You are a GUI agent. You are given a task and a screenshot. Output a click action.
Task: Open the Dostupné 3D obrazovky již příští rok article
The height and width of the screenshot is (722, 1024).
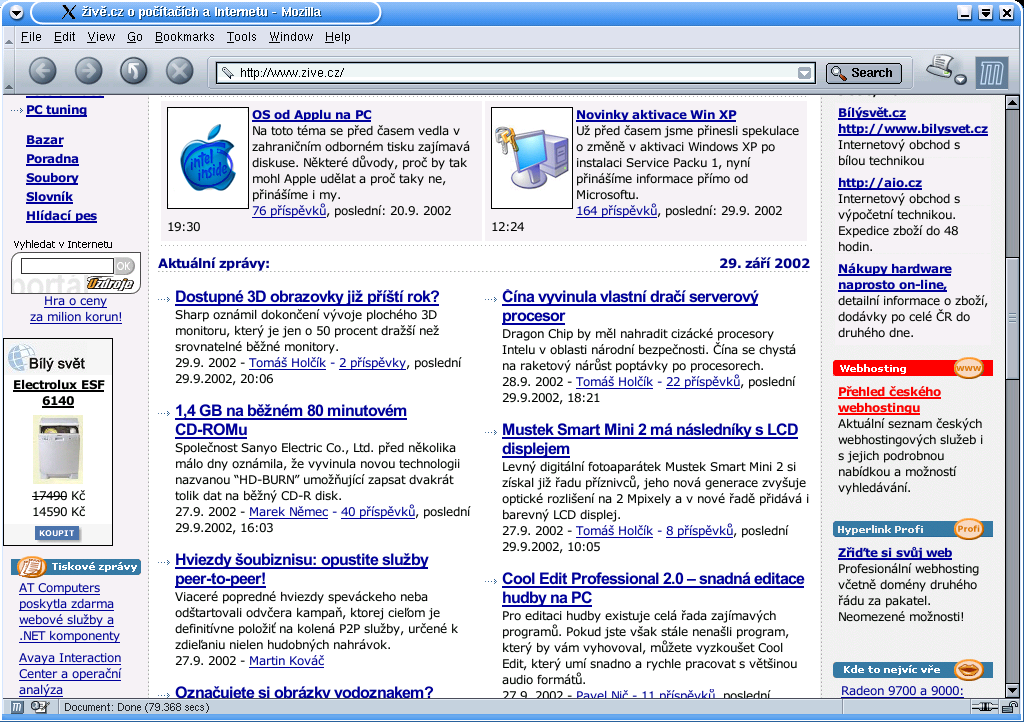click(x=307, y=297)
